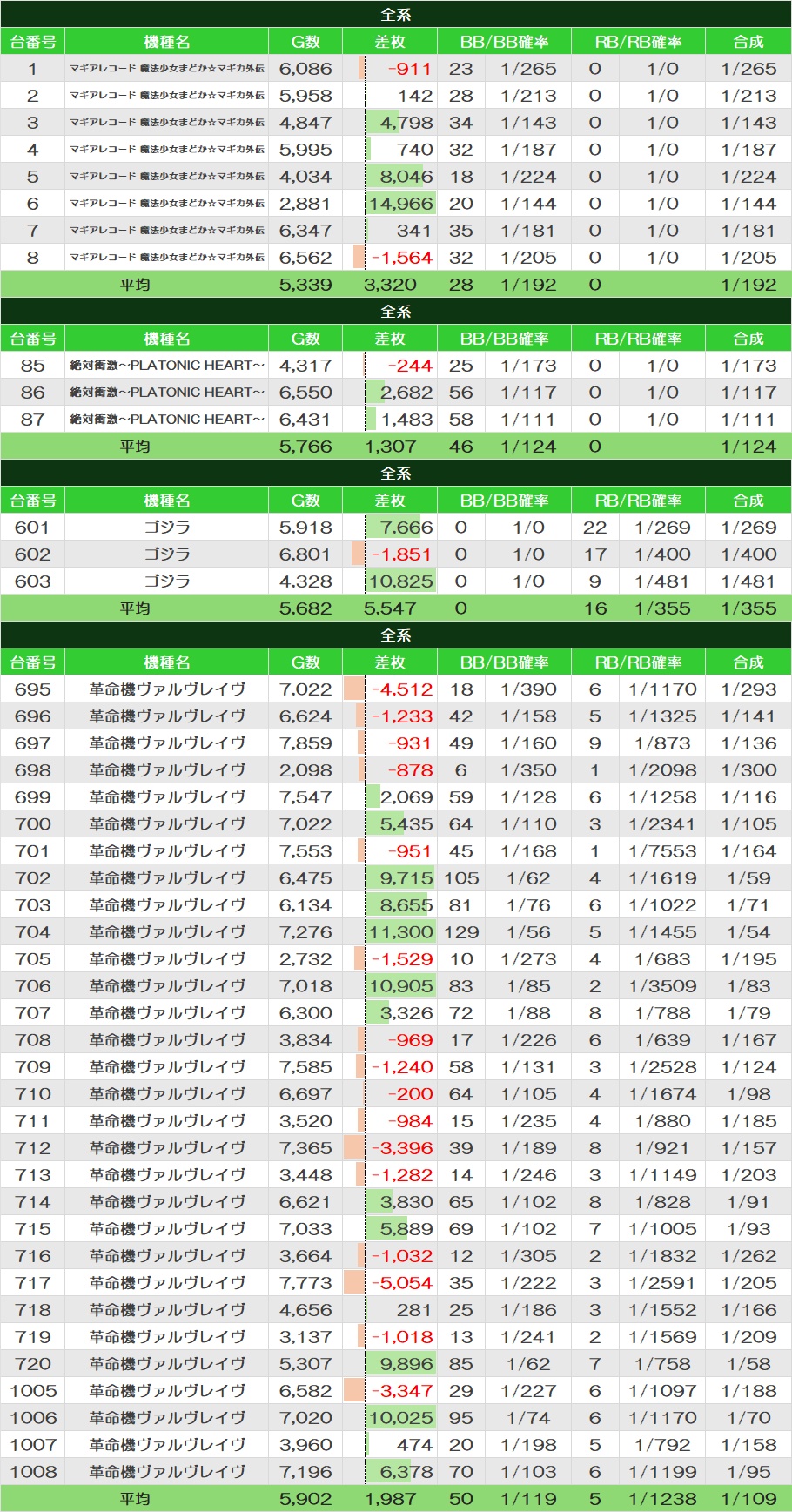Click the BB count 105 for machine 702
Viewport: 792px width, 1512px height.
click(461, 878)
